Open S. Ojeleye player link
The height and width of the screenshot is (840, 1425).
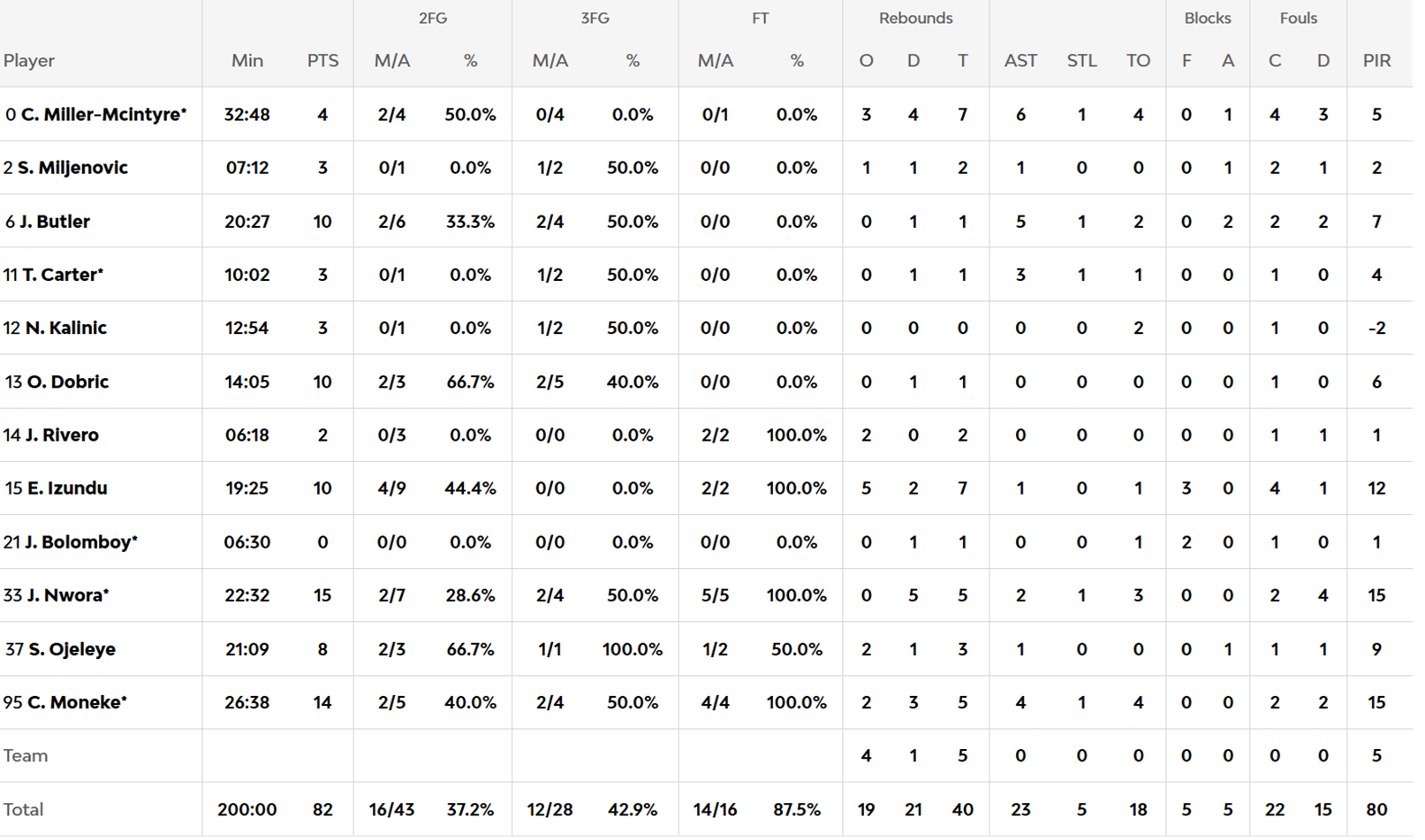pyautogui.click(x=72, y=649)
